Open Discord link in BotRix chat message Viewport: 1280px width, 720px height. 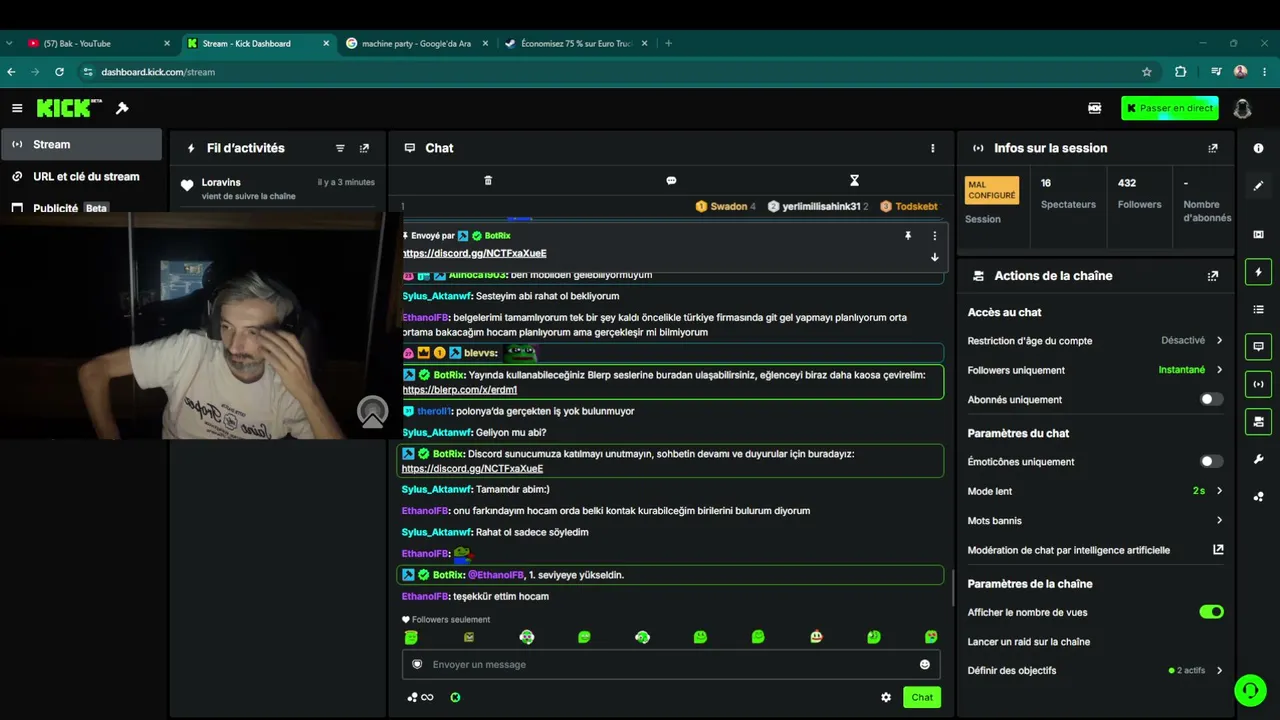pyautogui.click(x=473, y=468)
